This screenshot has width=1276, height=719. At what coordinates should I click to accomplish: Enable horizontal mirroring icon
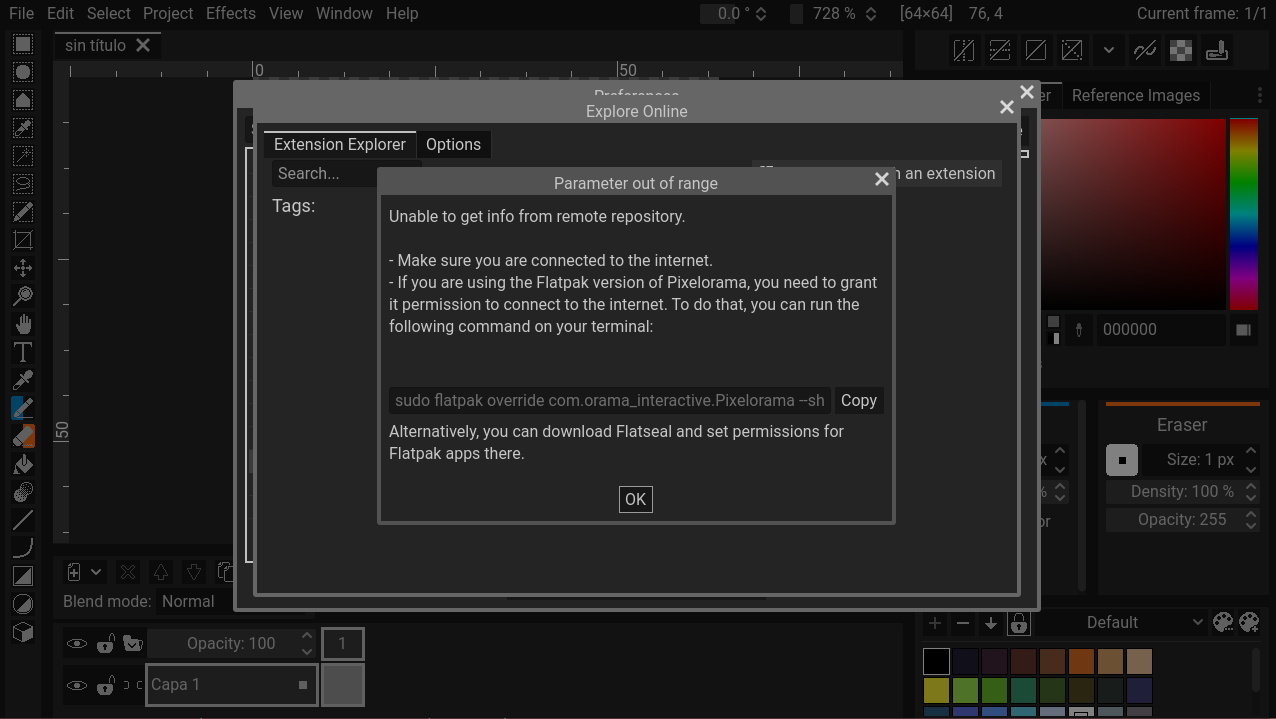coord(964,50)
